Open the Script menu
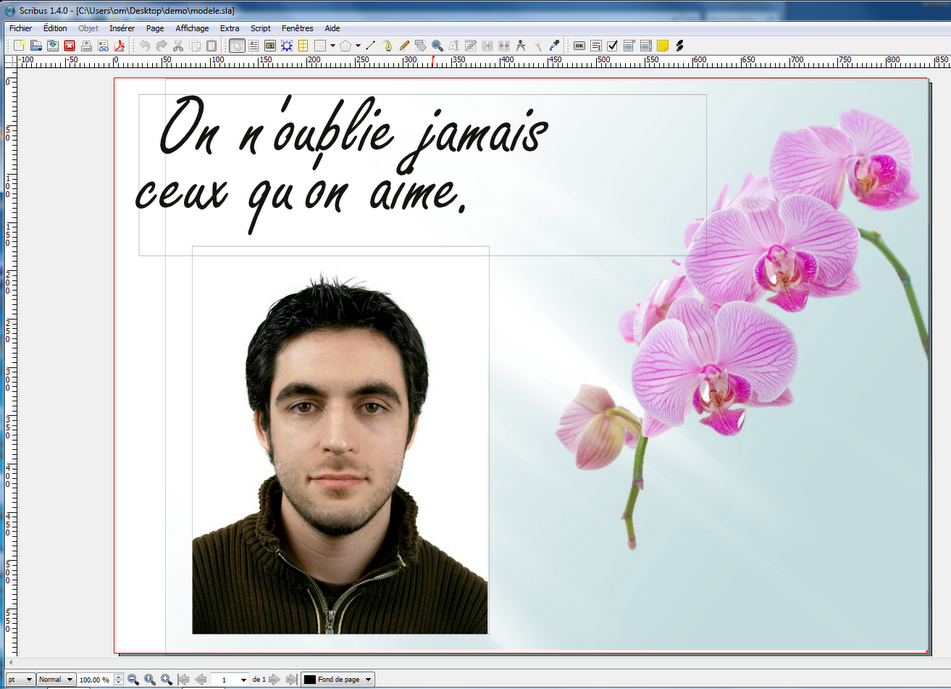This screenshot has height=689, width=951. tap(260, 28)
